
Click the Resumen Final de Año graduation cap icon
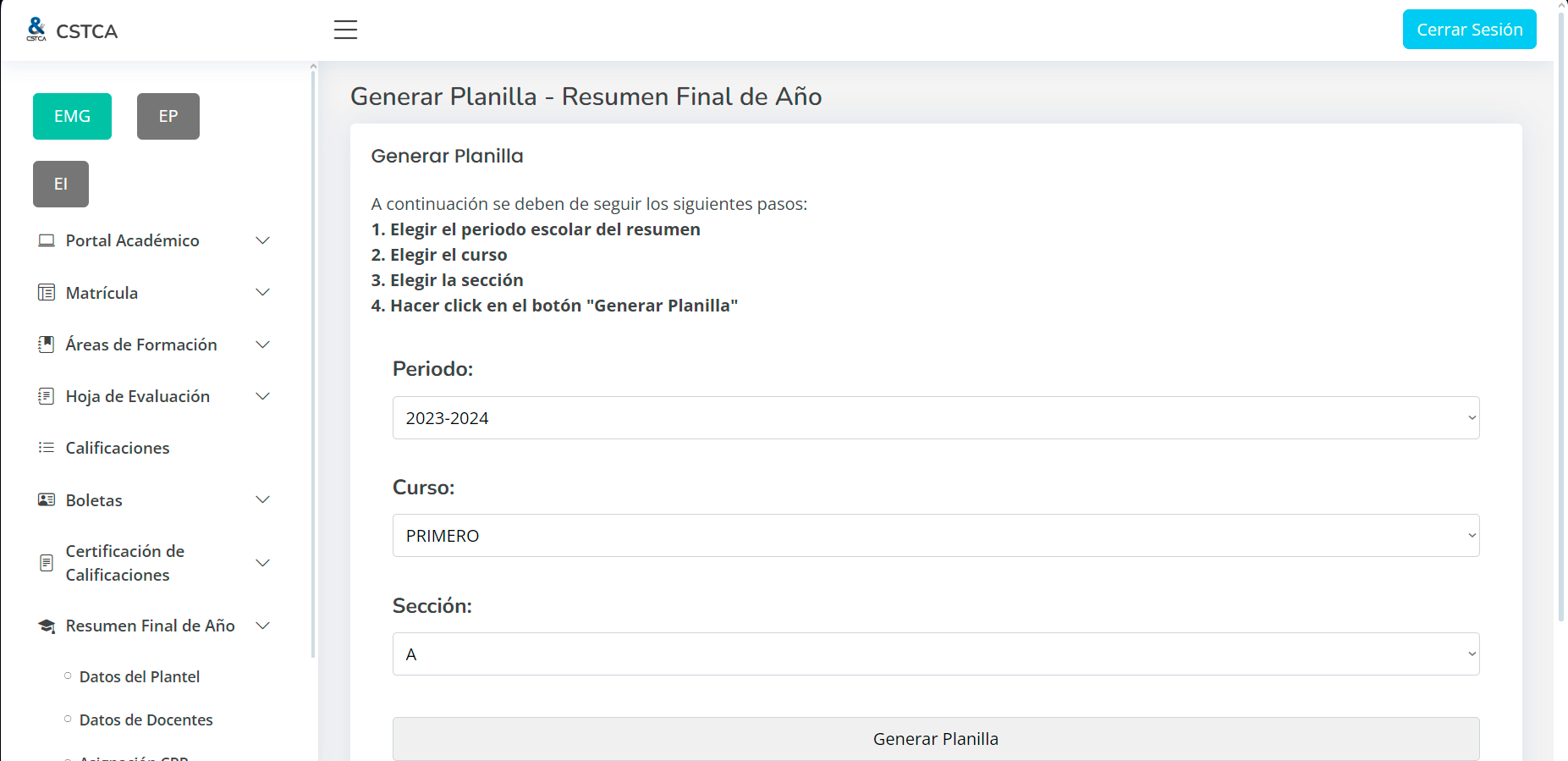(47, 626)
